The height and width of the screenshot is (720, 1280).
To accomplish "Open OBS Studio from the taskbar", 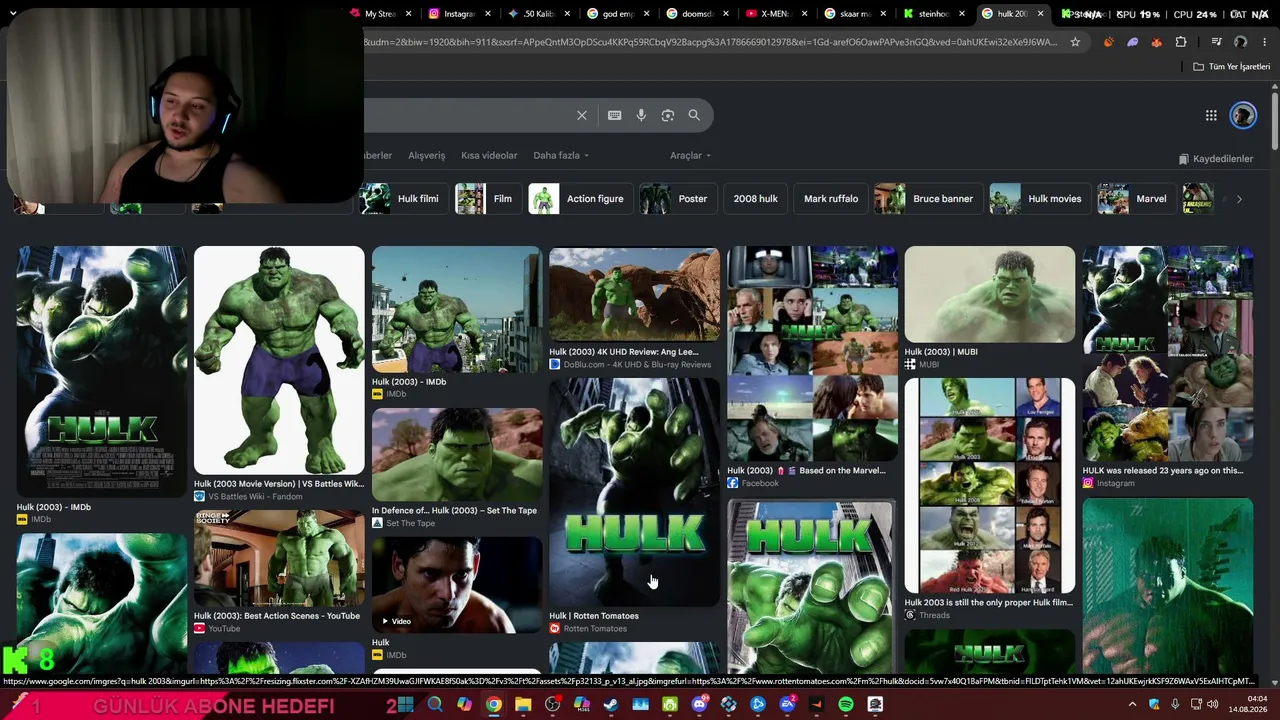I will pos(552,705).
